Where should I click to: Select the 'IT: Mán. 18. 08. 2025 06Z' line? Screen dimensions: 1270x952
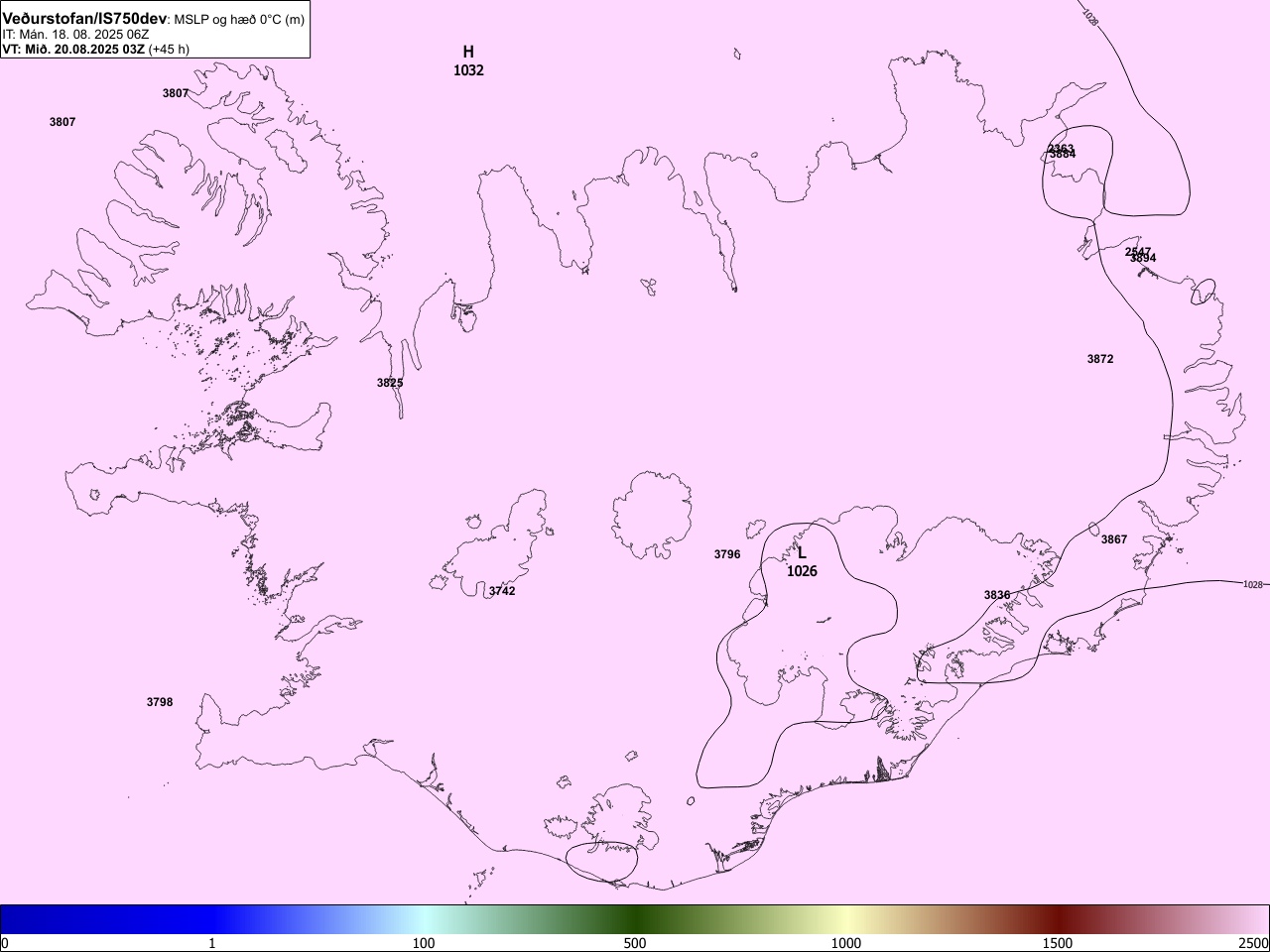pos(75,34)
